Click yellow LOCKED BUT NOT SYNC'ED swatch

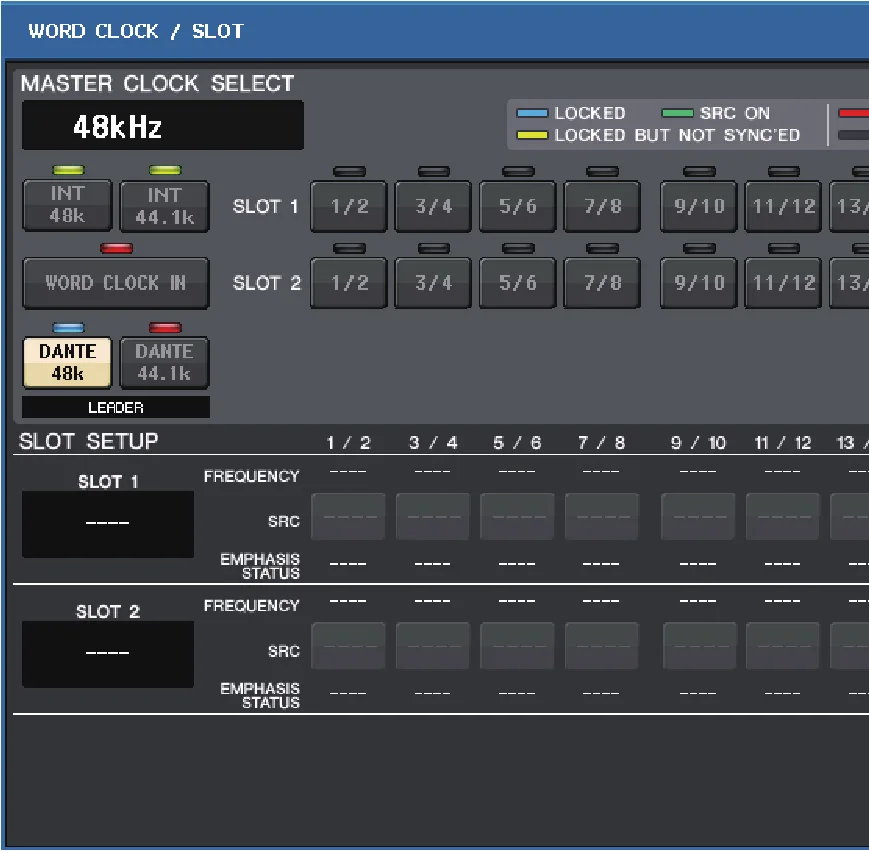(532, 135)
